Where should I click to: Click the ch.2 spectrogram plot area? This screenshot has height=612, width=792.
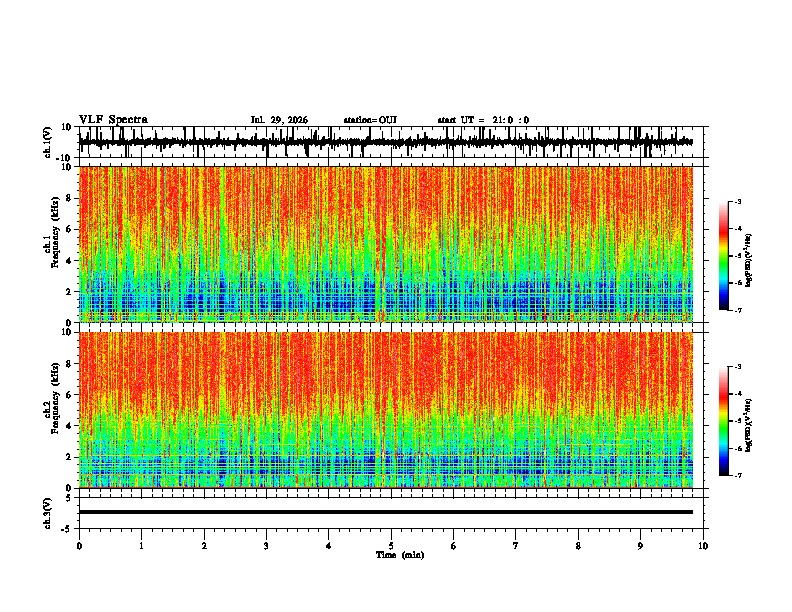pos(386,410)
